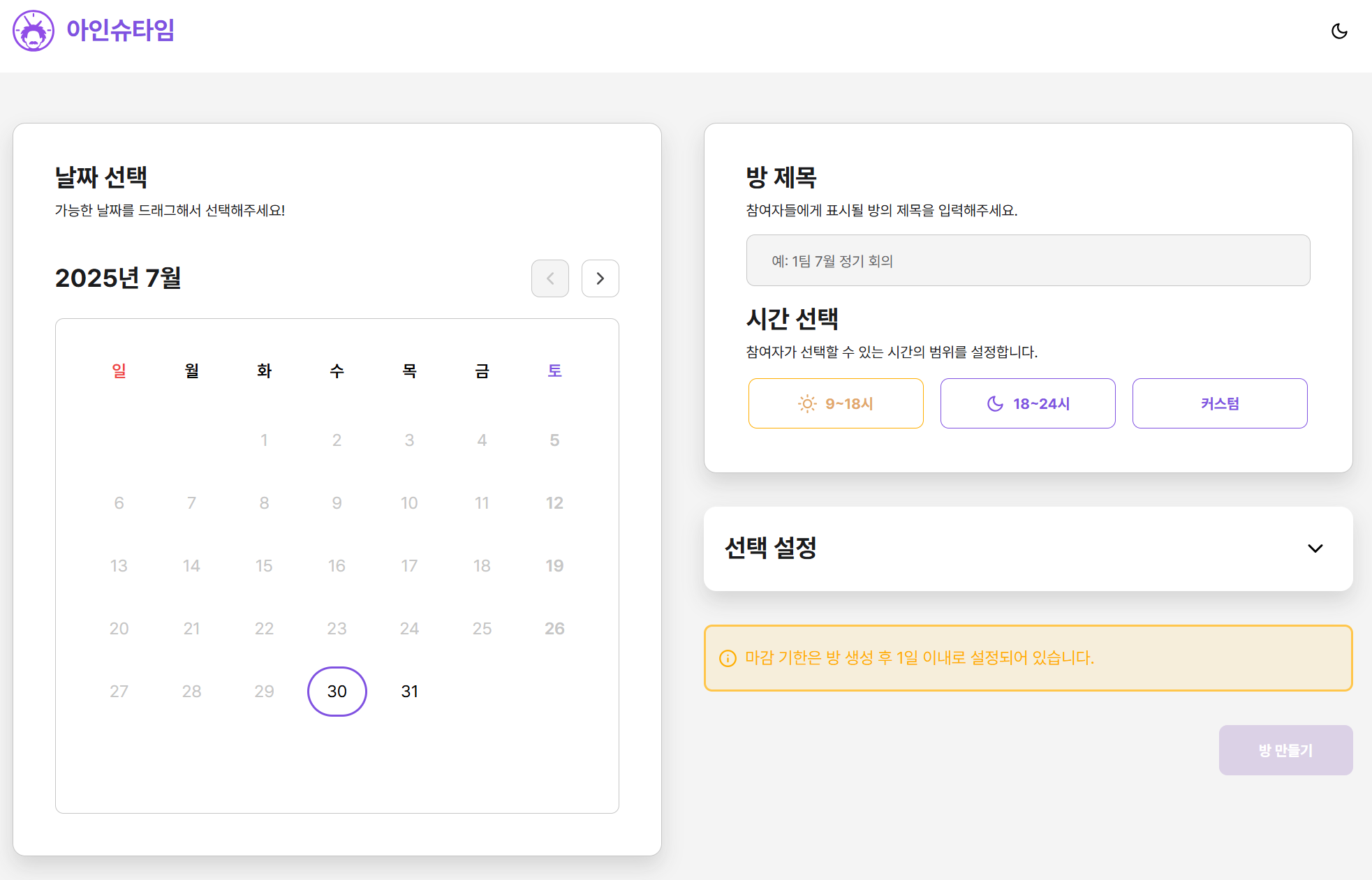Advance to August using the right arrow
The image size is (1372, 880).
pyautogui.click(x=600, y=278)
